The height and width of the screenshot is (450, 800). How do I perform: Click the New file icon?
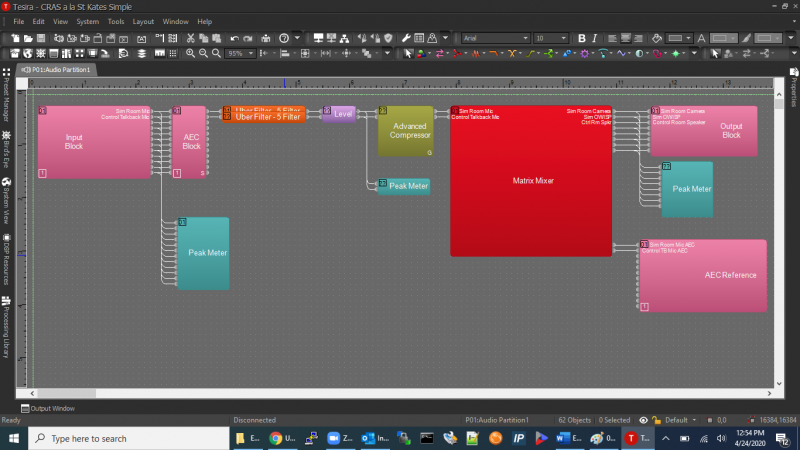coord(15,38)
